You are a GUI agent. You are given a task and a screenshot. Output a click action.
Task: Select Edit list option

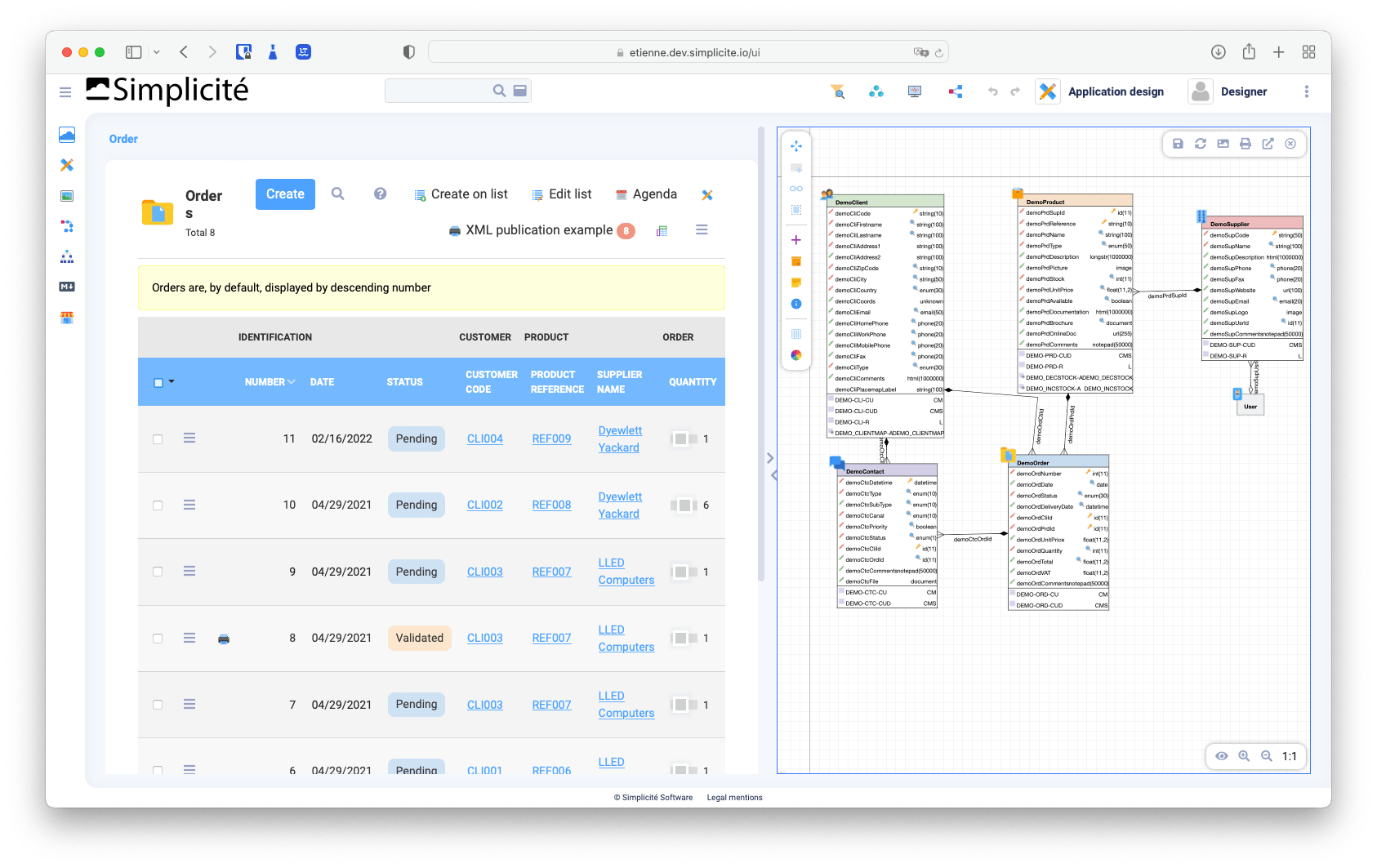point(562,194)
